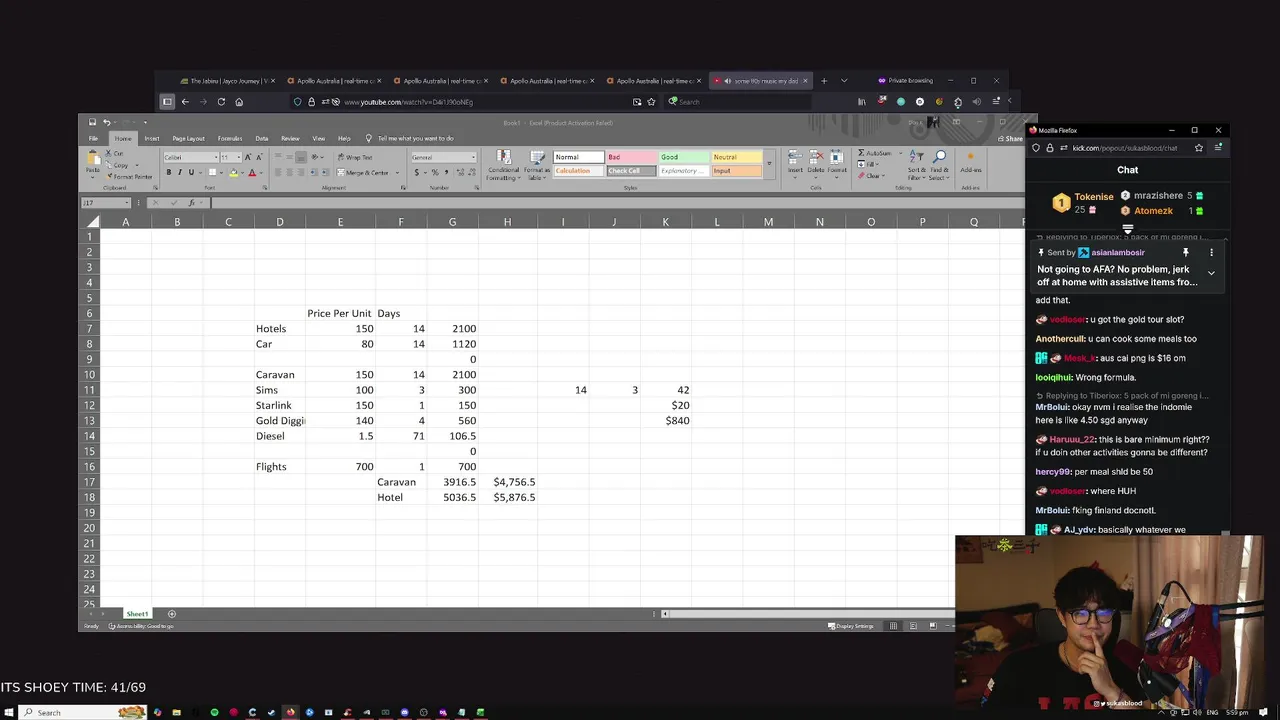The height and width of the screenshot is (720, 1280).
Task: Click Firefox back arrow in background window
Action: (185, 101)
